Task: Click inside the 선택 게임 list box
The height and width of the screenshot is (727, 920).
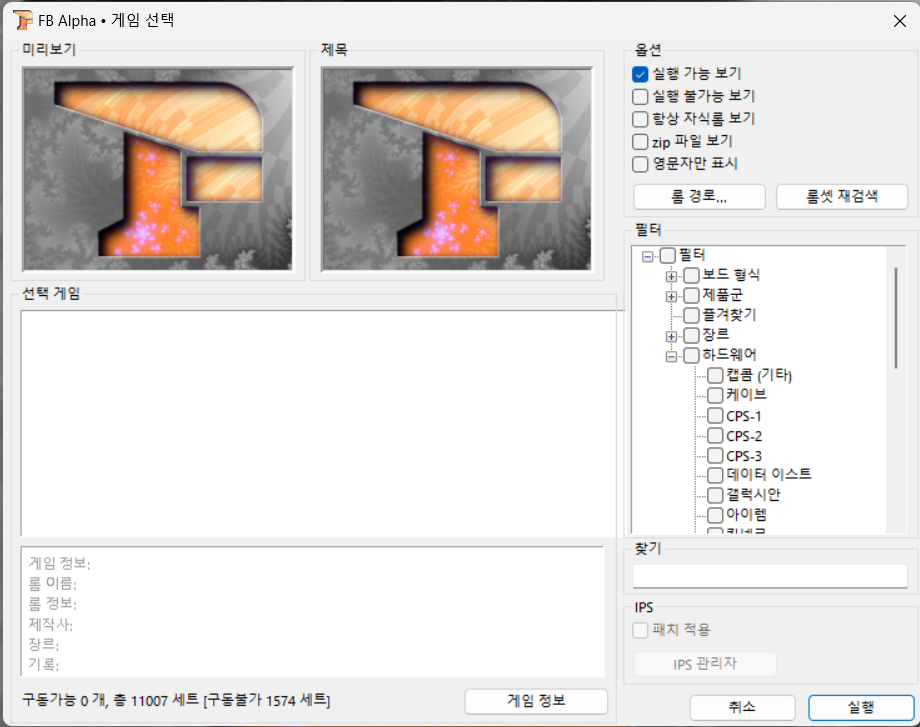Action: click(x=318, y=422)
